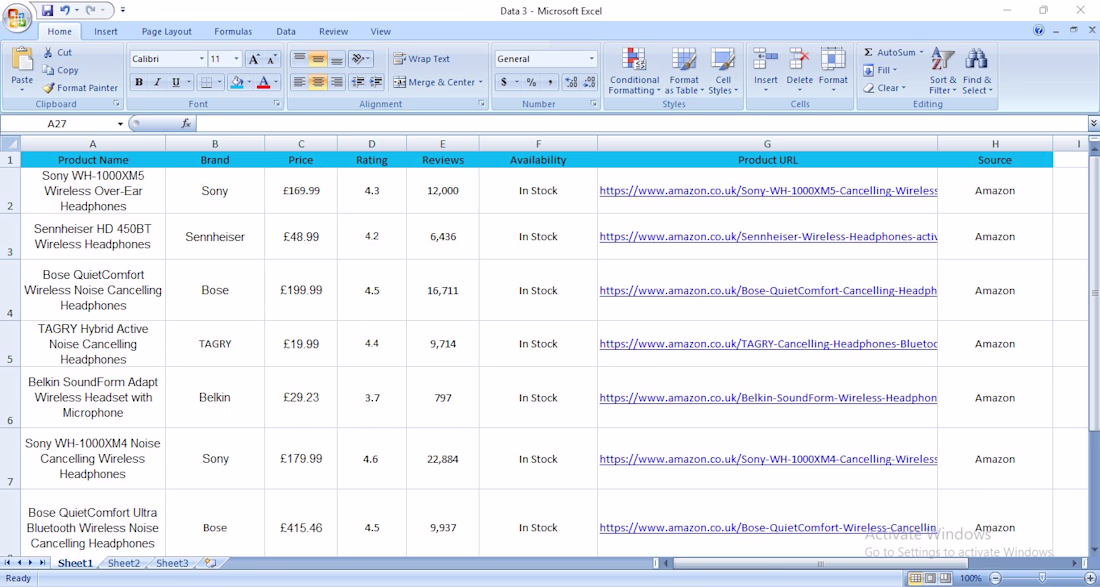
Task: Toggle Wrap Text for cells
Action: (422, 59)
